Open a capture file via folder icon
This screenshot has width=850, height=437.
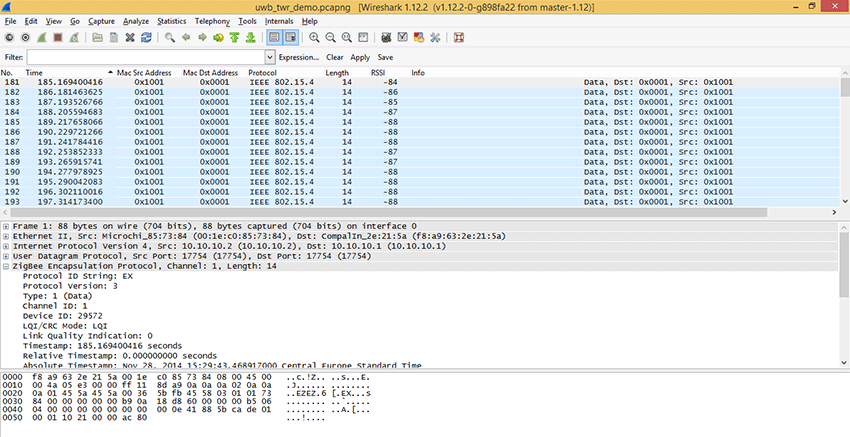96,38
